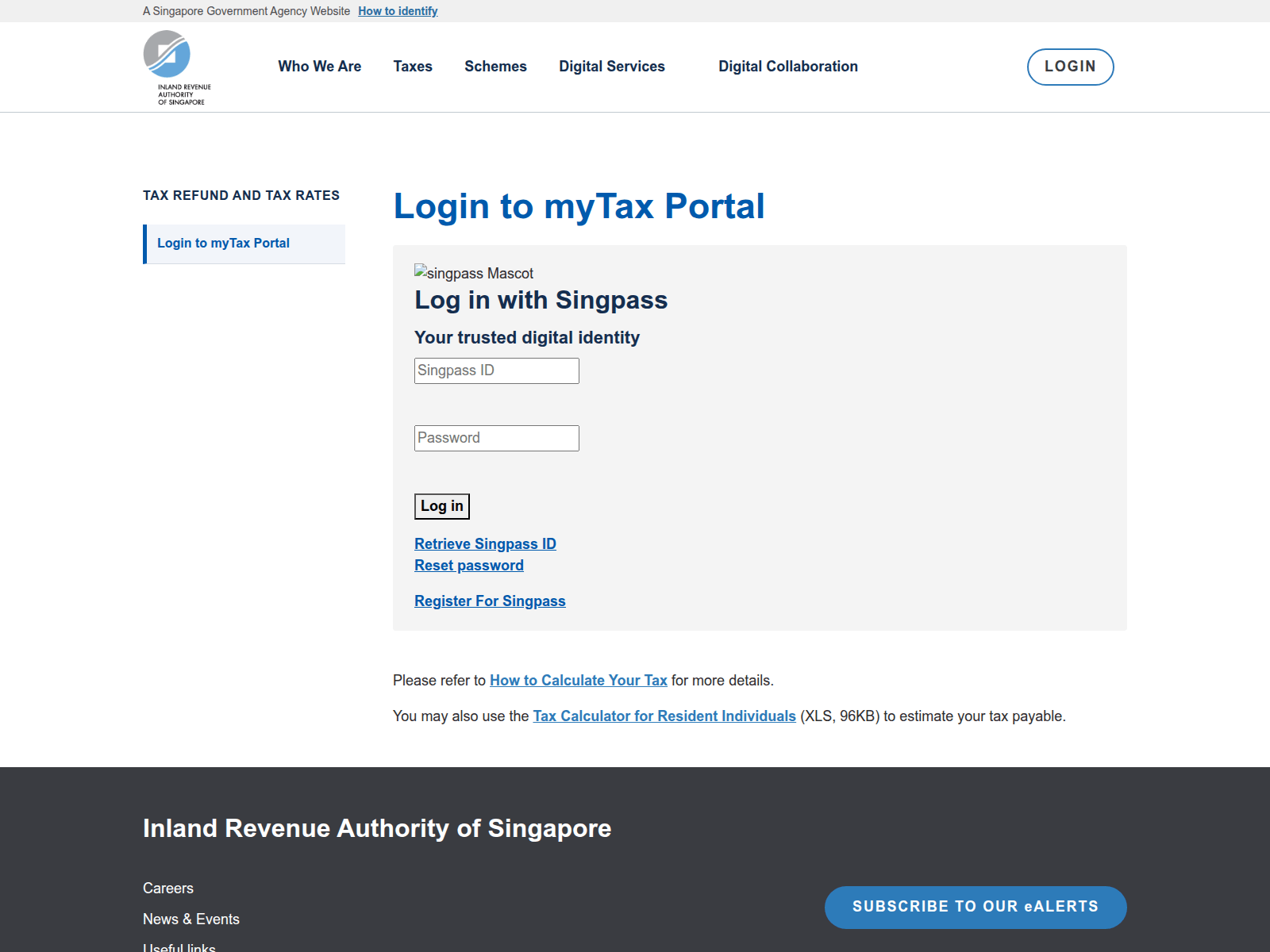Click the Tax Refund and Tax Rates heading
This screenshot has height=952, width=1270.
[241, 195]
